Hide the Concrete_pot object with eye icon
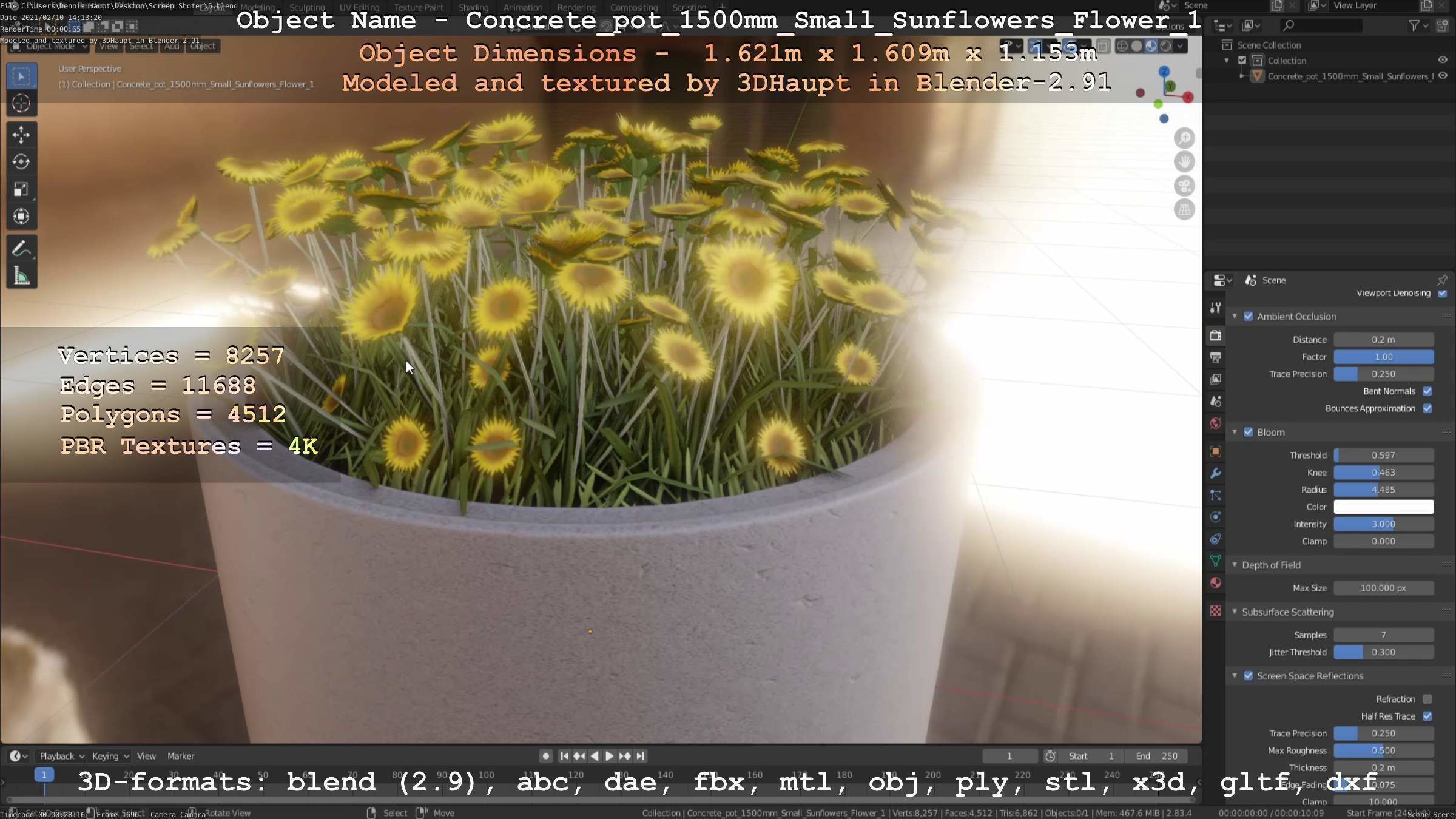The height and width of the screenshot is (819, 1456). coord(1443,76)
